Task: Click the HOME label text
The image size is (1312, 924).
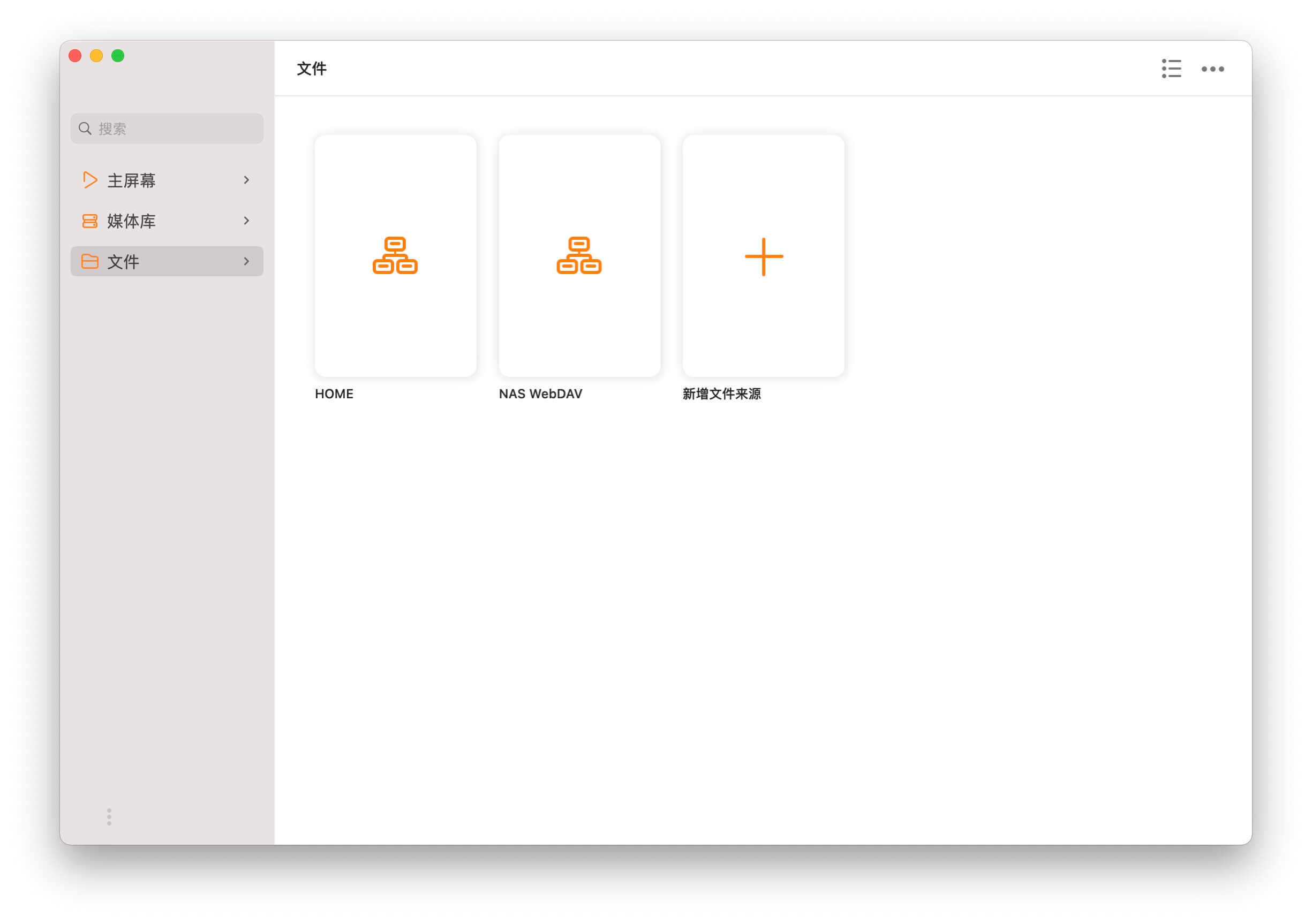Action: tap(334, 394)
